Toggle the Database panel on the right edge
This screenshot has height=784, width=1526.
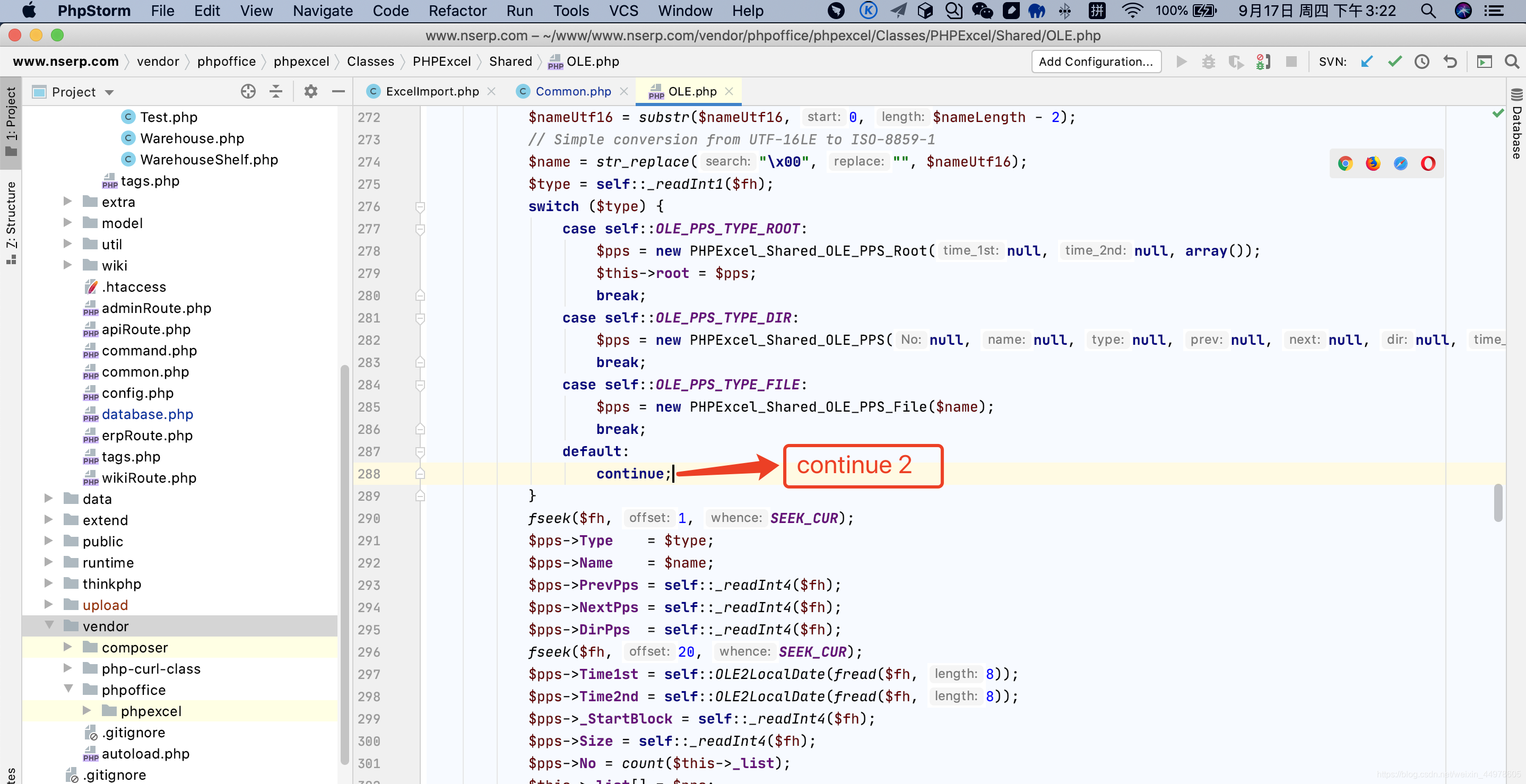click(x=1516, y=130)
